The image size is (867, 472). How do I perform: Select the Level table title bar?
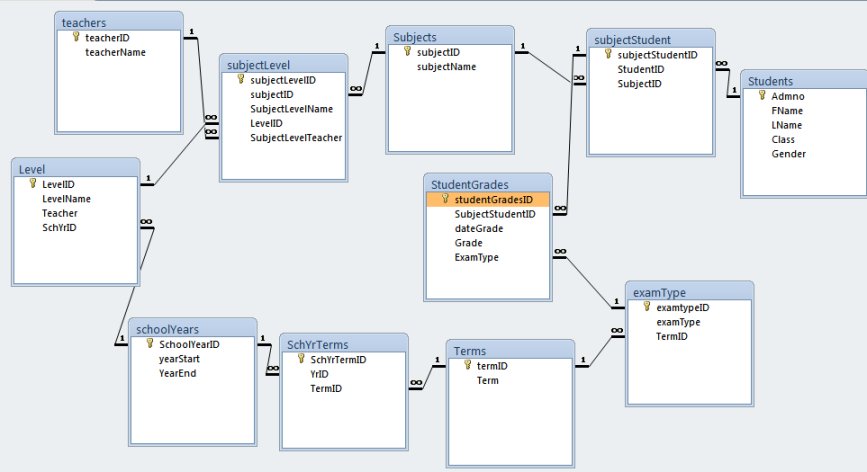click(x=76, y=169)
